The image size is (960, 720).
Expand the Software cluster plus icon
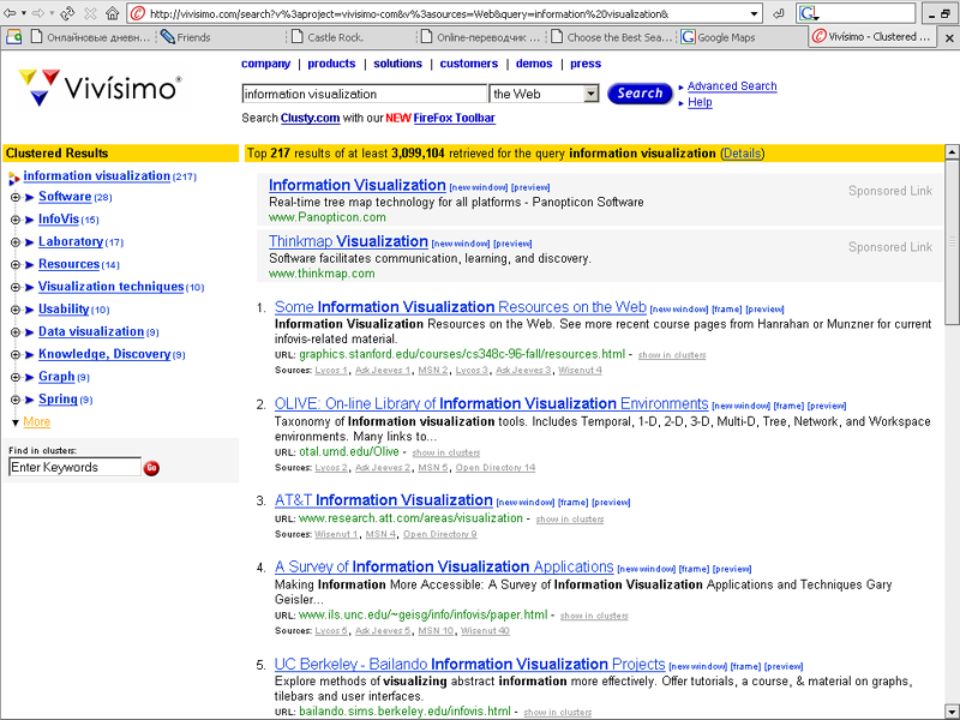point(15,197)
